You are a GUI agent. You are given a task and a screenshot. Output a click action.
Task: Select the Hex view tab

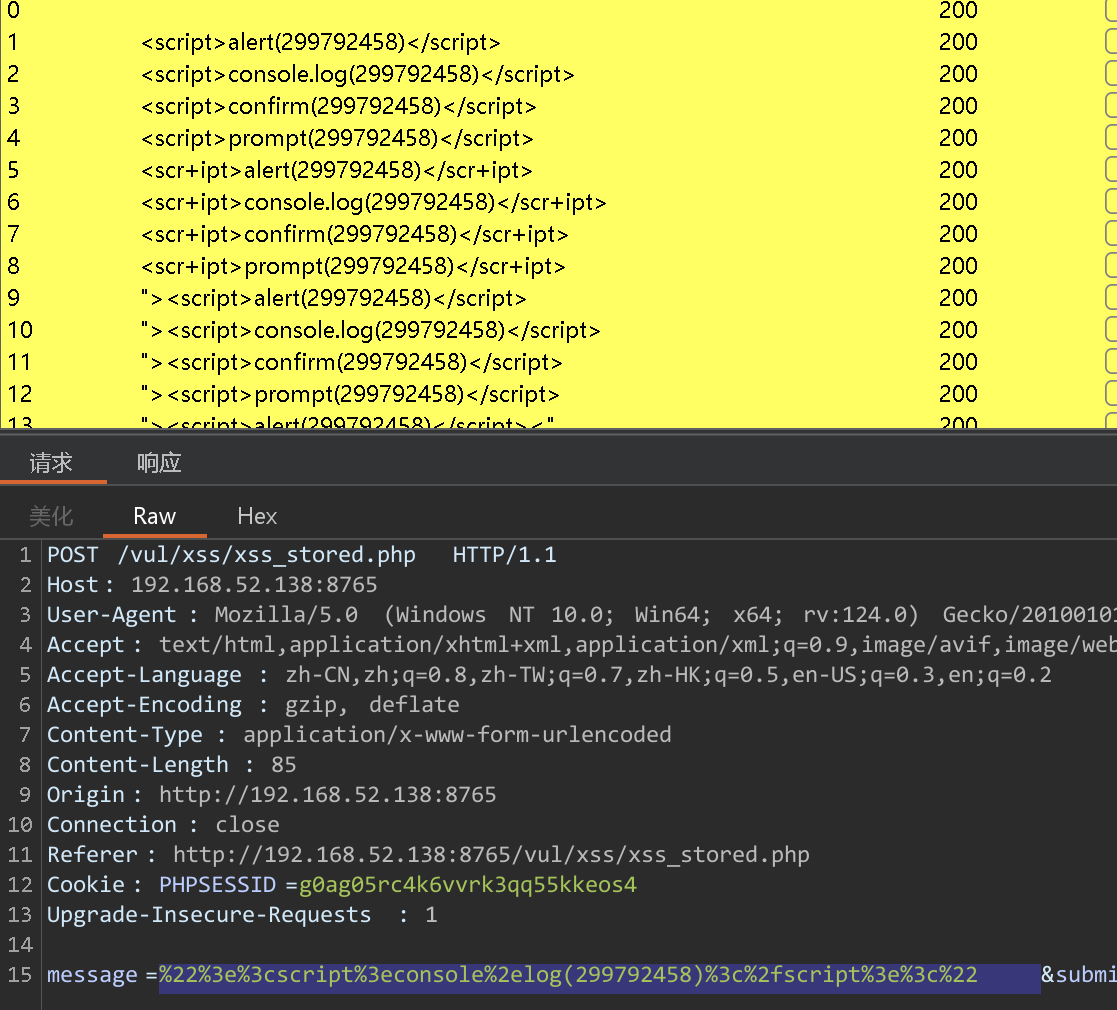pos(257,516)
